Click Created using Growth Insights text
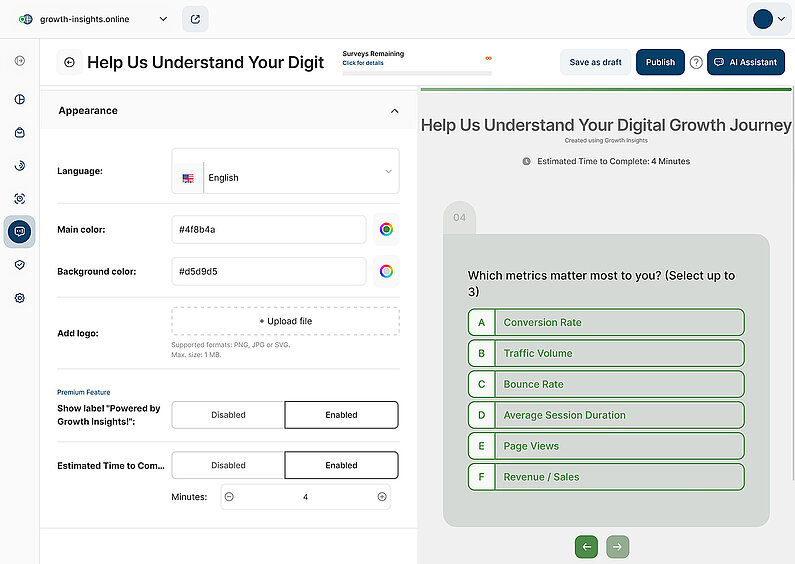Image resolution: width=795 pixels, height=564 pixels. point(606,140)
